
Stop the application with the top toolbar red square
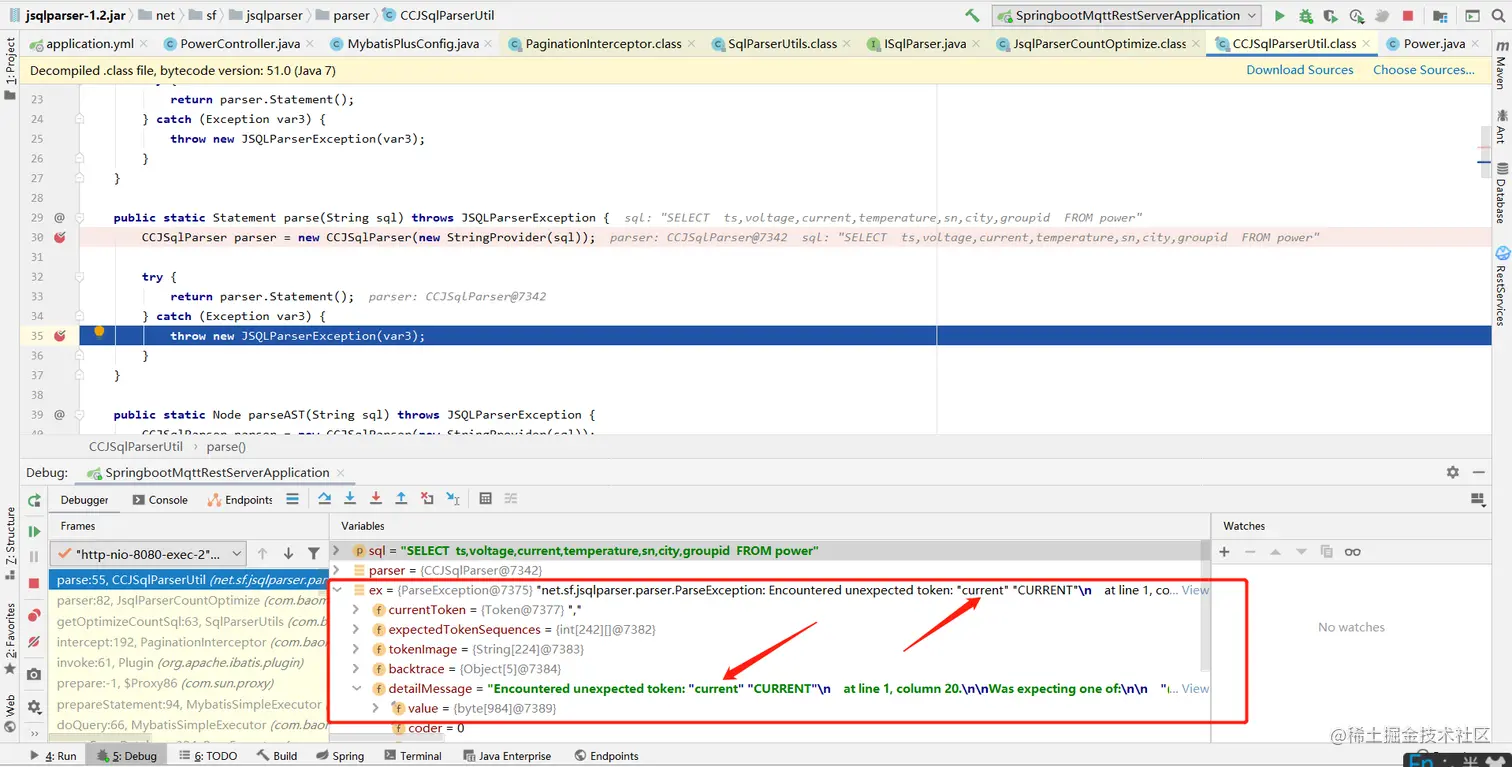coord(1408,15)
